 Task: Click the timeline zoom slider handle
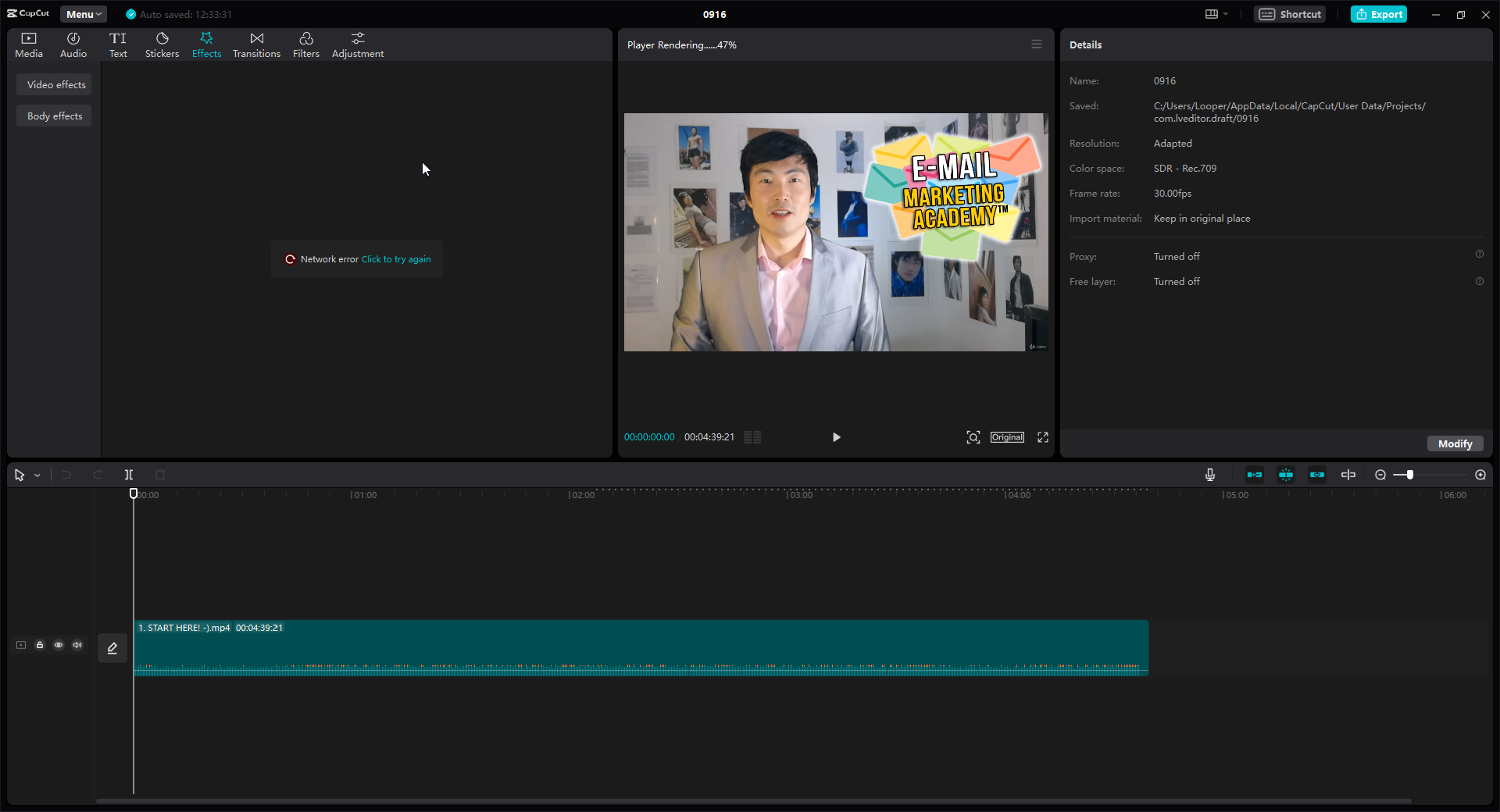1409,475
